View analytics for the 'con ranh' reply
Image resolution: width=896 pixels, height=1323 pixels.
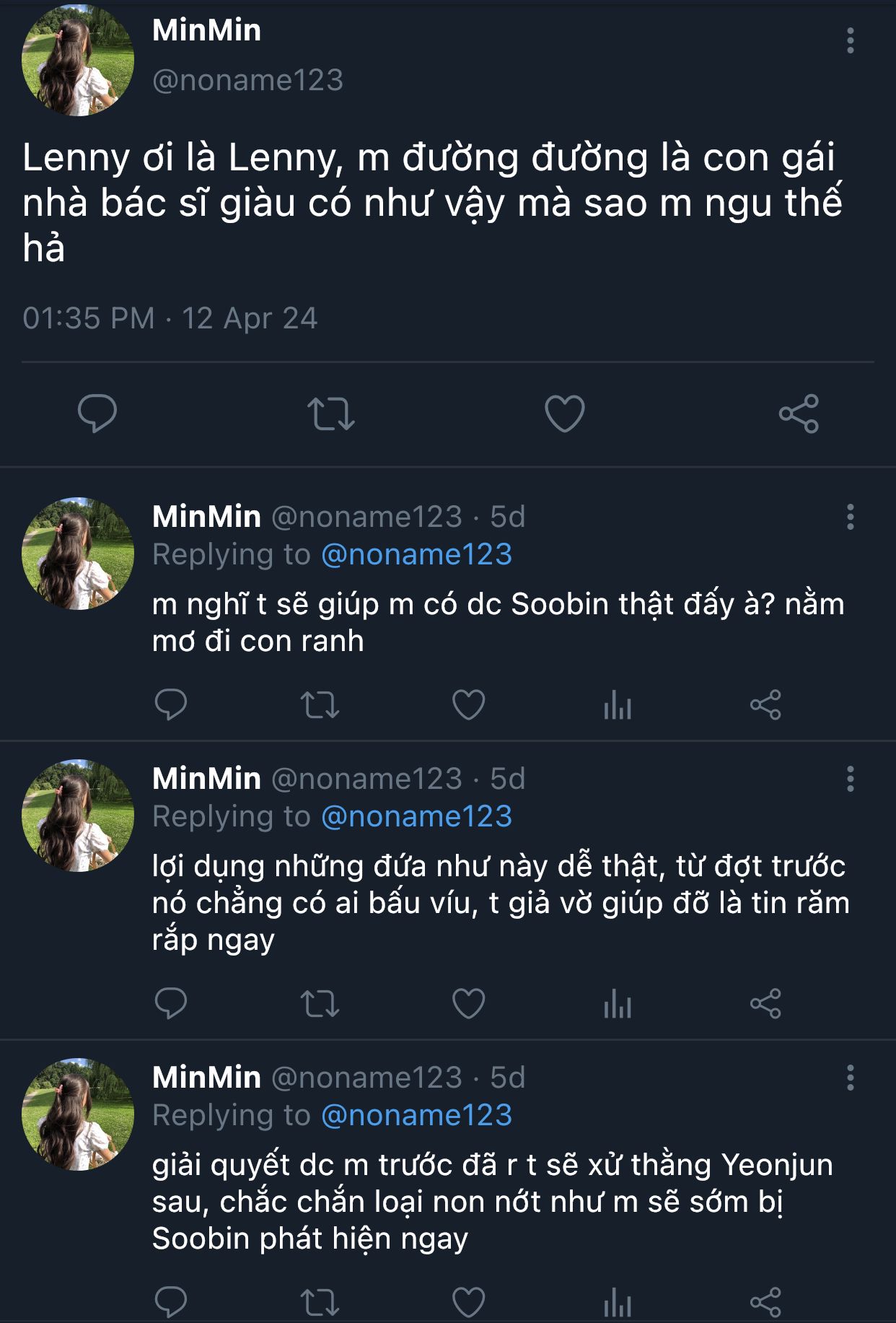tap(618, 704)
